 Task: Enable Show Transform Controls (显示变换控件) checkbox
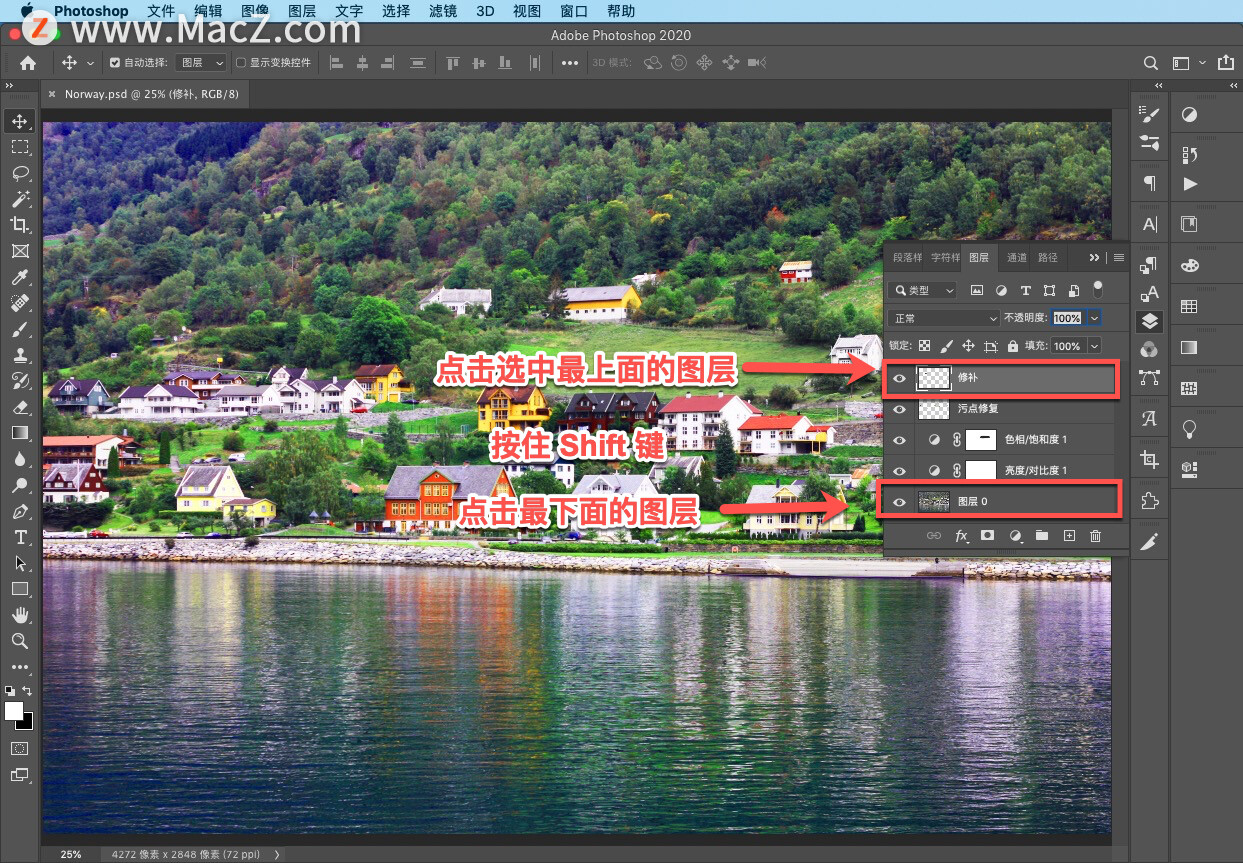241,62
